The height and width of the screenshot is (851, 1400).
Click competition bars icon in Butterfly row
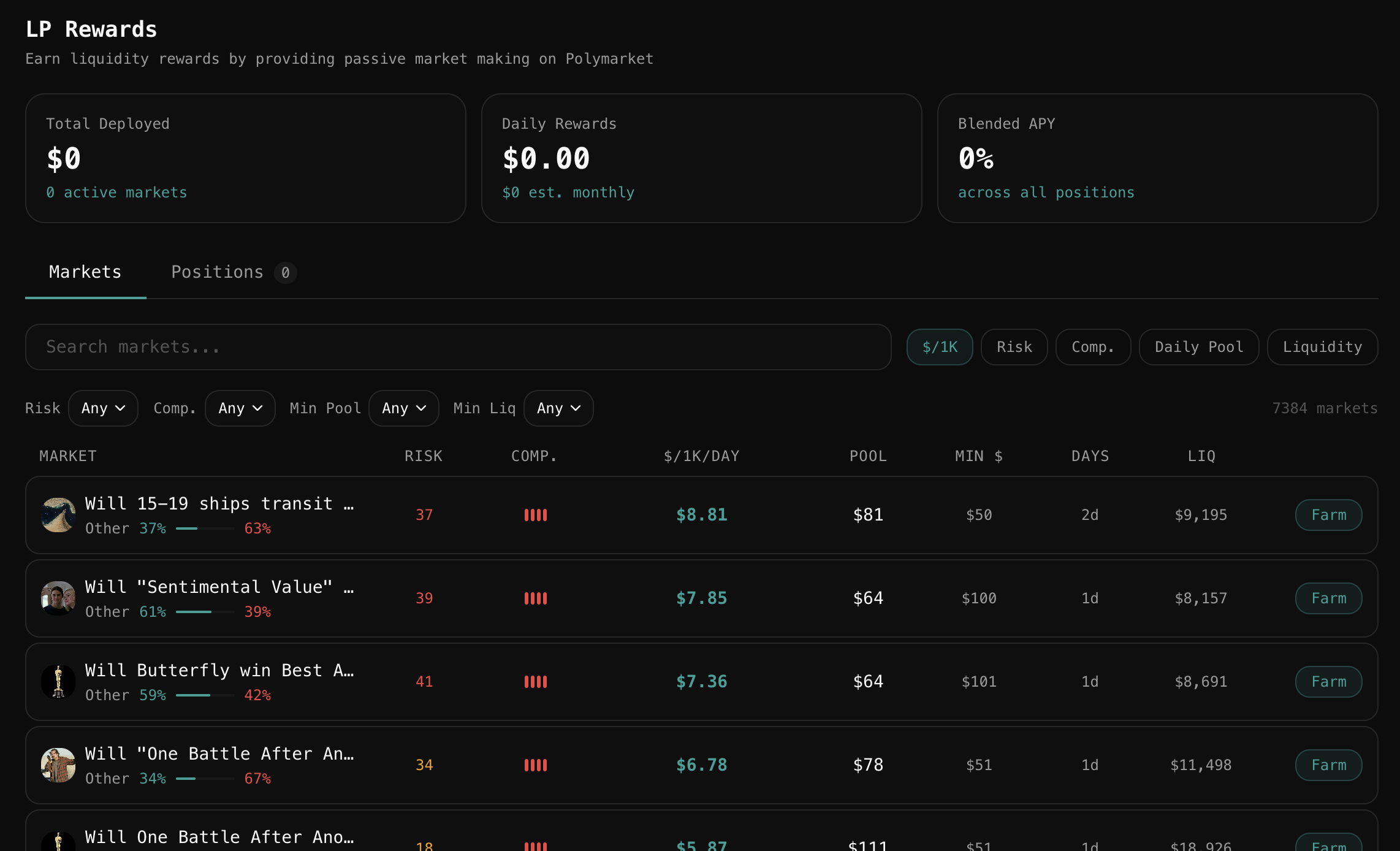click(x=535, y=682)
